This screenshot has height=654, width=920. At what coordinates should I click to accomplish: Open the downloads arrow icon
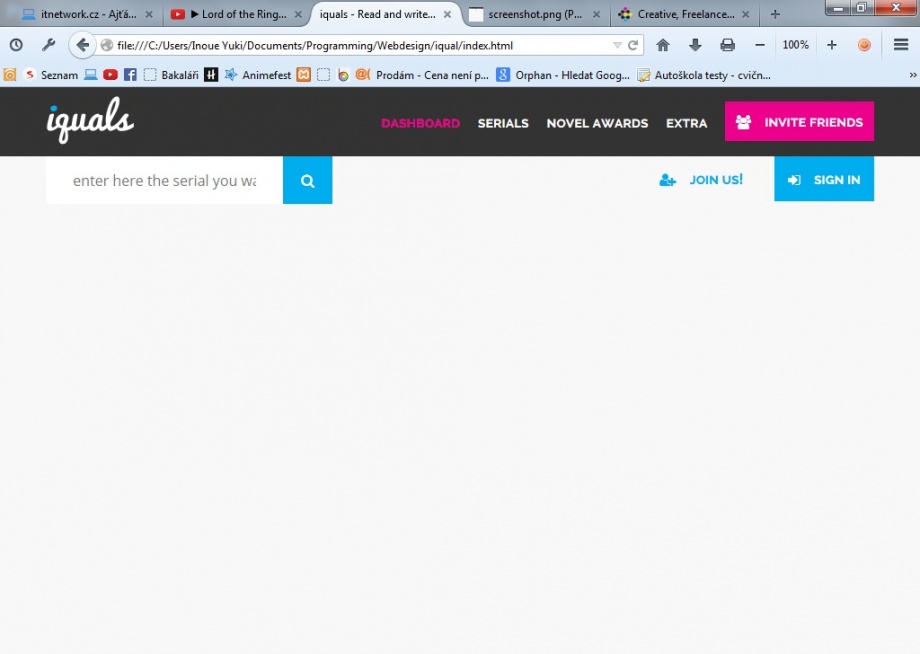695,45
